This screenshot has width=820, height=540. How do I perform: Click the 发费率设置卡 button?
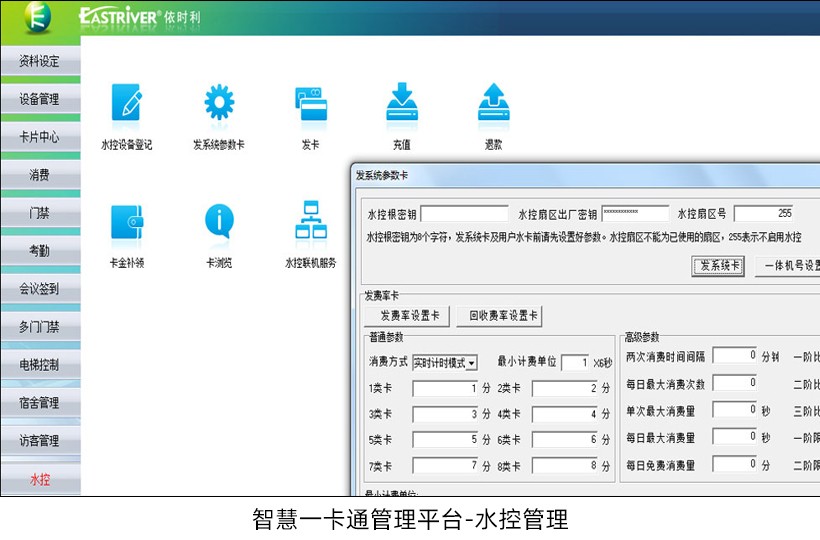coord(407,316)
